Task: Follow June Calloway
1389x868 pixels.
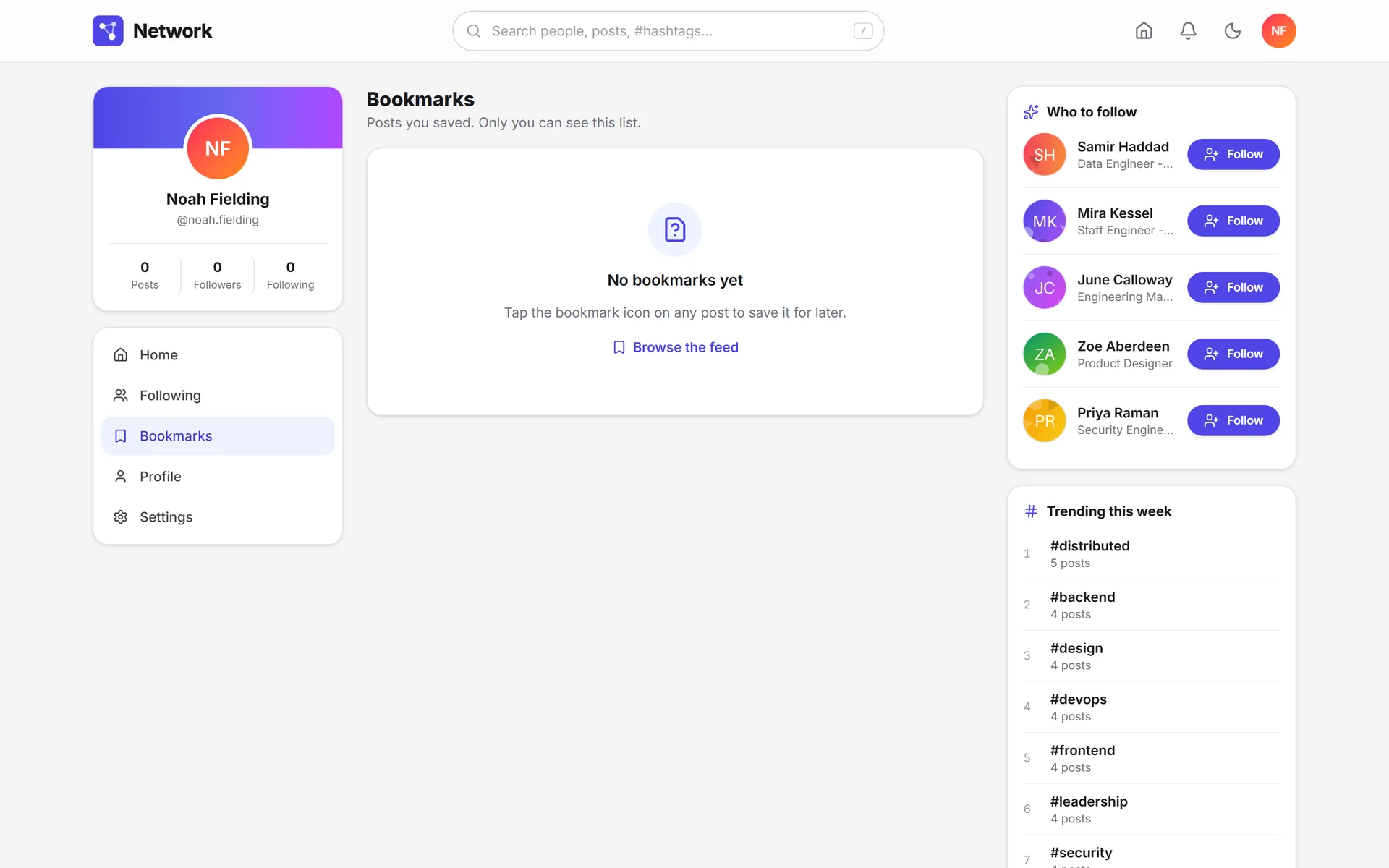Action: coord(1233,287)
